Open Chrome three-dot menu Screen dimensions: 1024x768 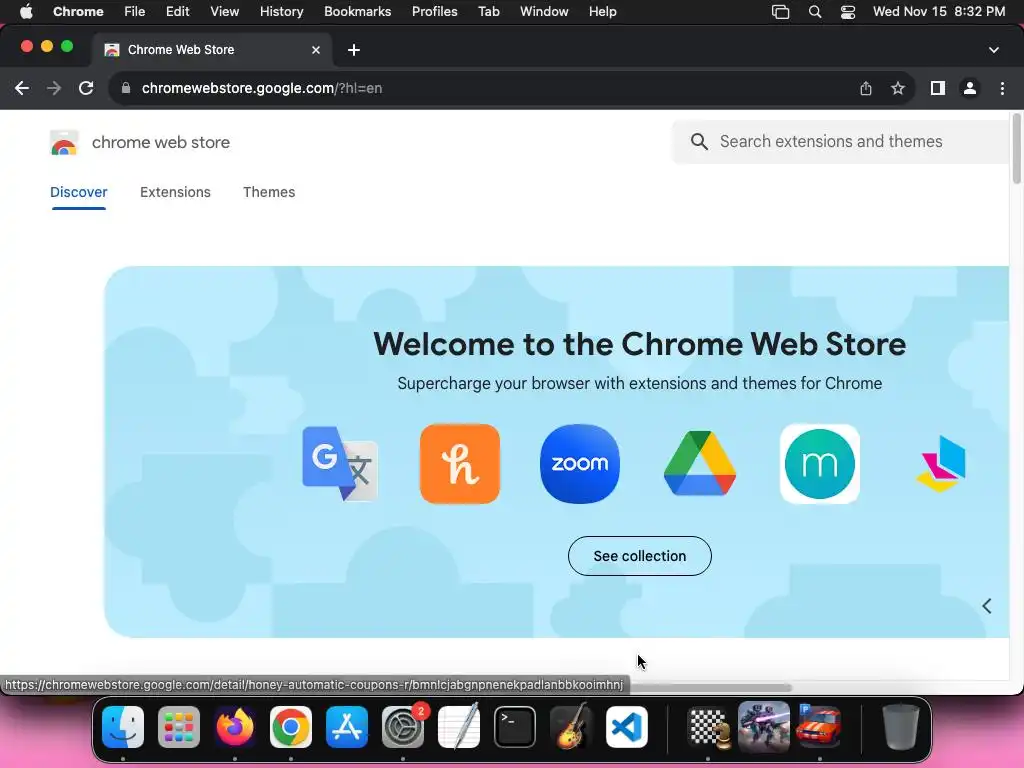point(1002,88)
